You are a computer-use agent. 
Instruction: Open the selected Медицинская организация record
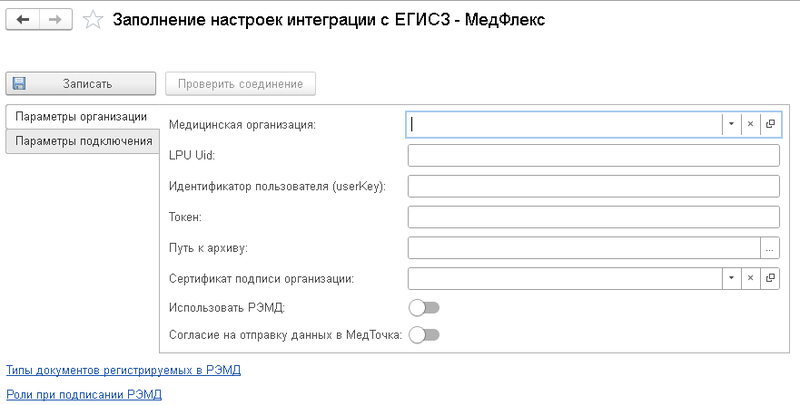[x=770, y=124]
